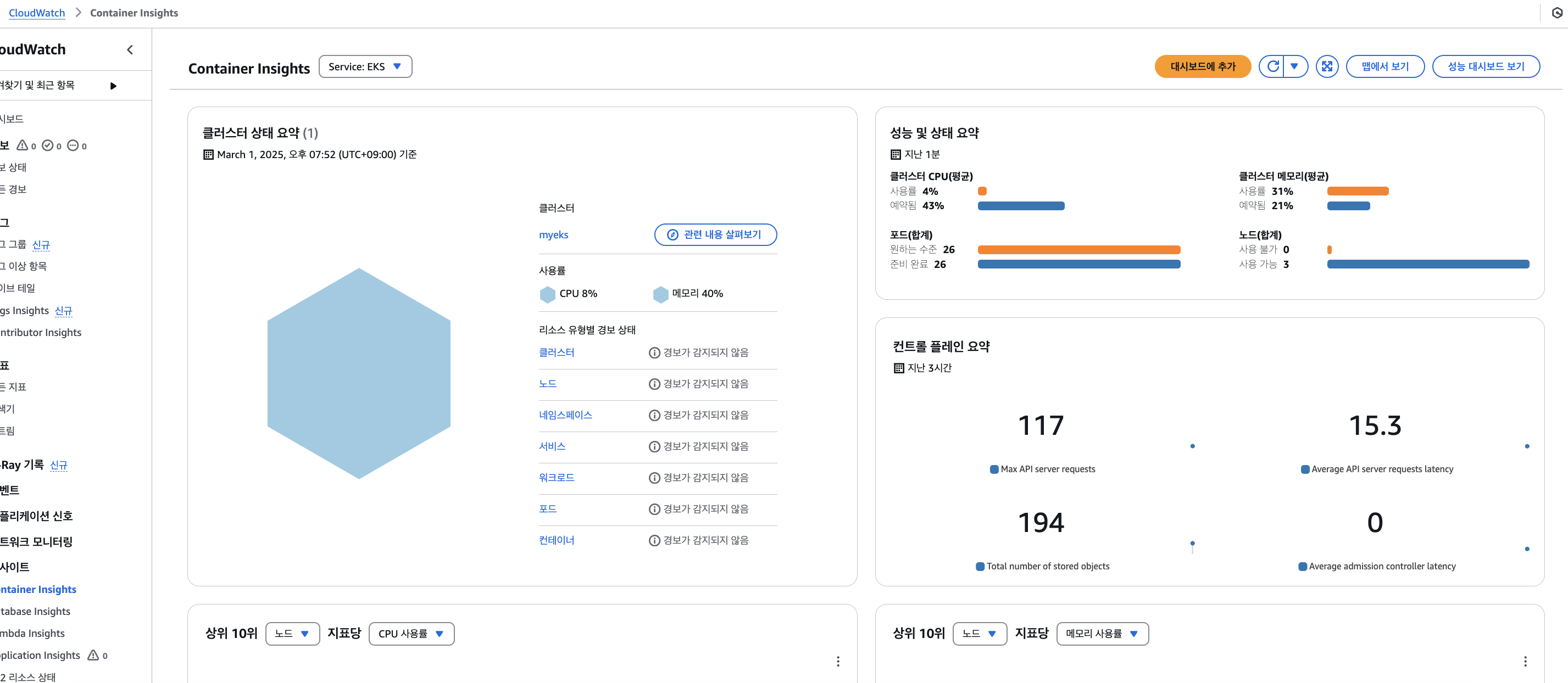Click info icon in 서비스 alarm row
Screen dimensions: 1568x683
[x=654, y=446]
